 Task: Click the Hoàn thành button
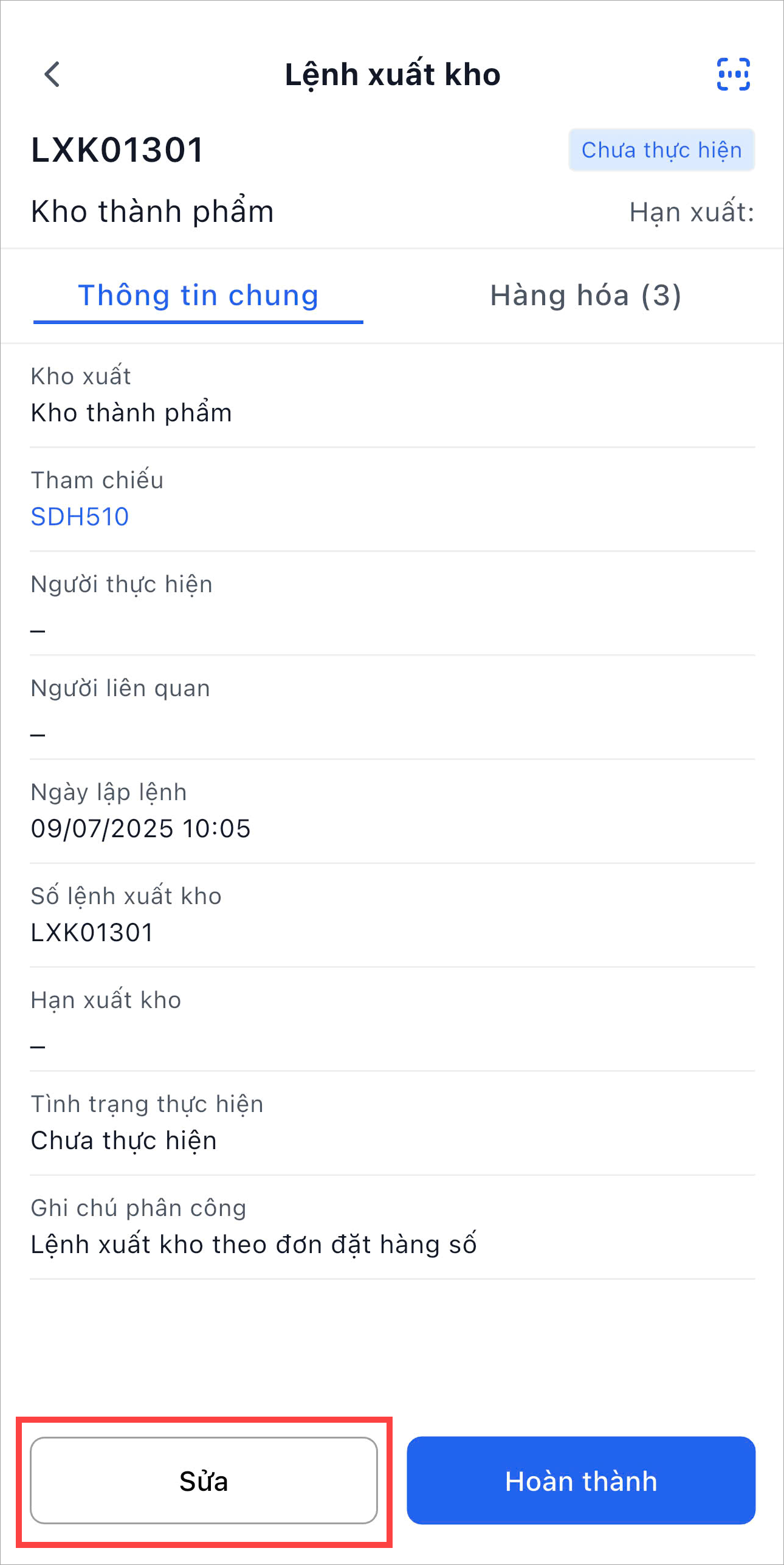[580, 1480]
